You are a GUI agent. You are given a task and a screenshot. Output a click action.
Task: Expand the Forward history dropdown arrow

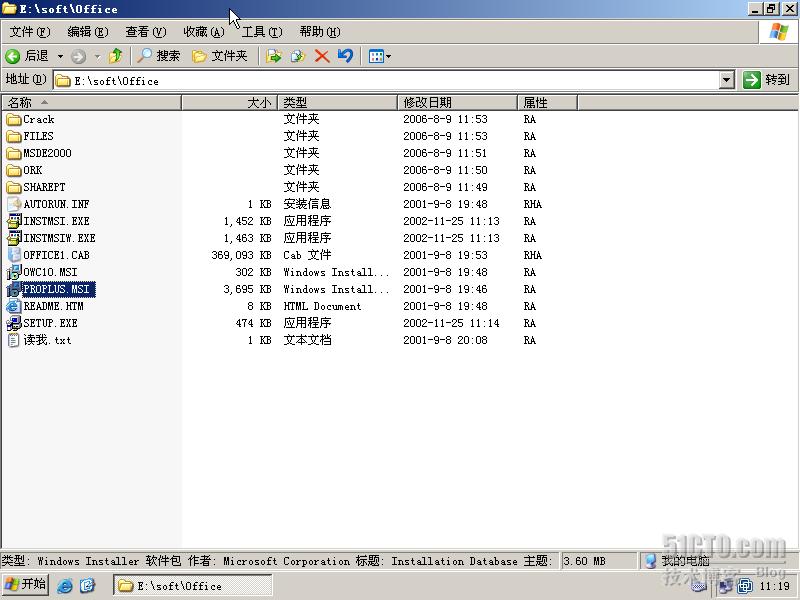coord(96,56)
